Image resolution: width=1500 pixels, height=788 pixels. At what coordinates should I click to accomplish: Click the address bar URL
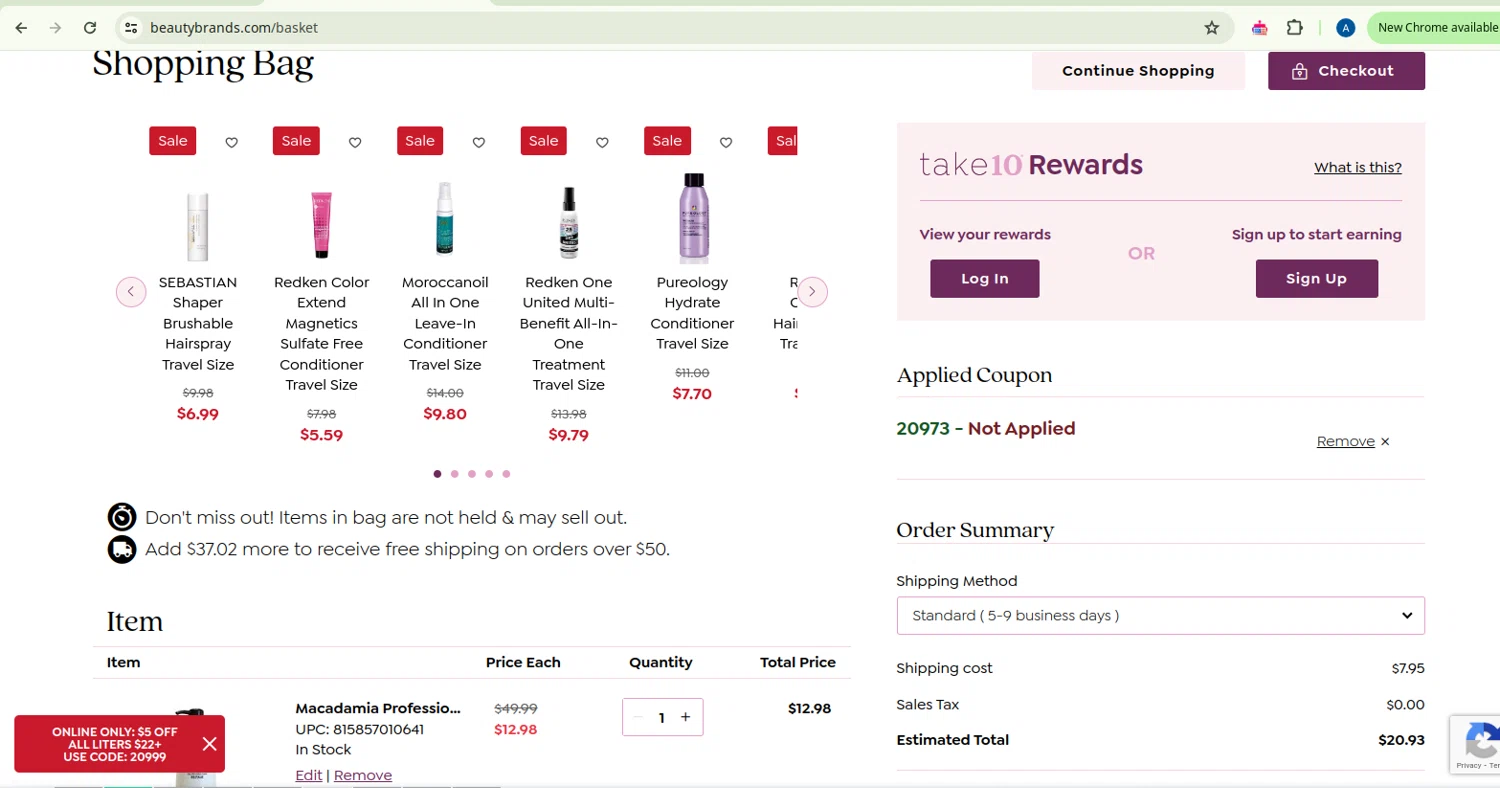pos(234,27)
